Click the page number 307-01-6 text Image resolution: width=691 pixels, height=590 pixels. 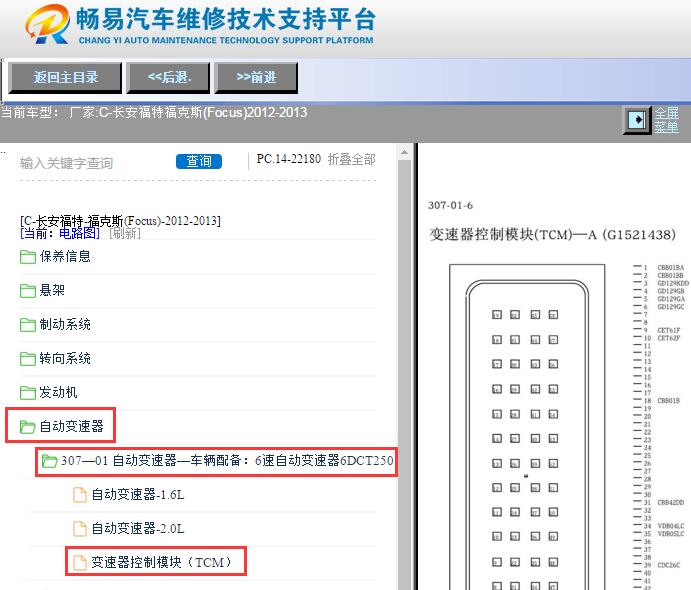(450, 205)
